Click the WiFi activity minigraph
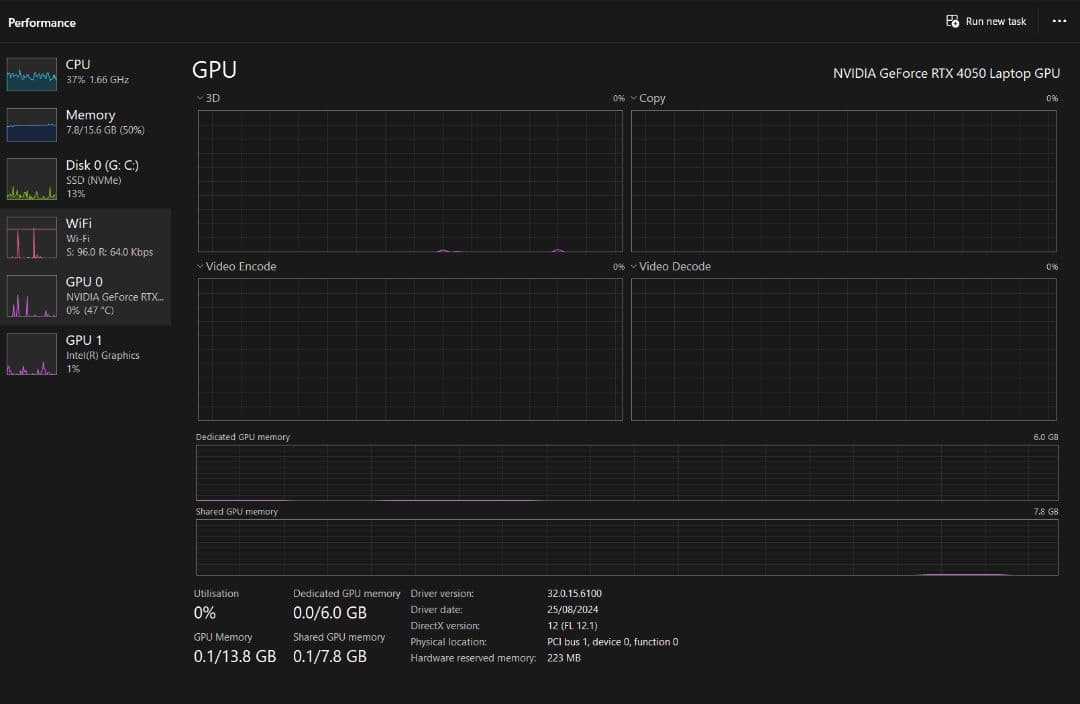The width and height of the screenshot is (1080, 704). point(30,237)
